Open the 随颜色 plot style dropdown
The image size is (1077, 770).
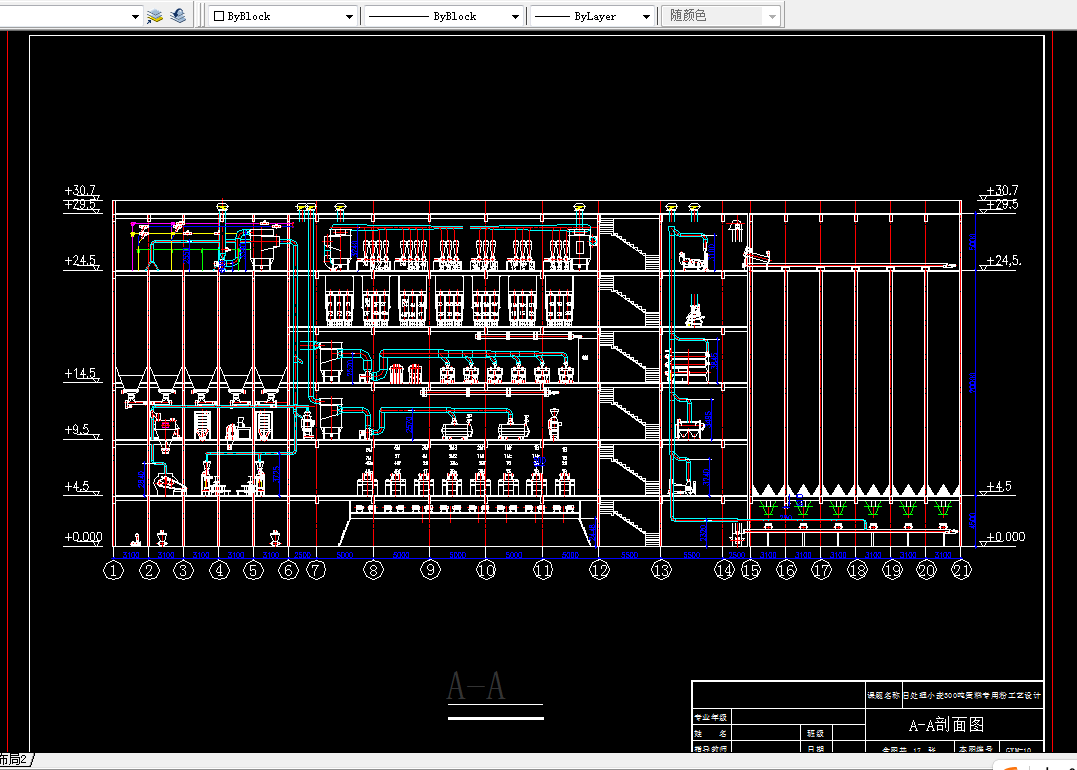pyautogui.click(x=772, y=16)
